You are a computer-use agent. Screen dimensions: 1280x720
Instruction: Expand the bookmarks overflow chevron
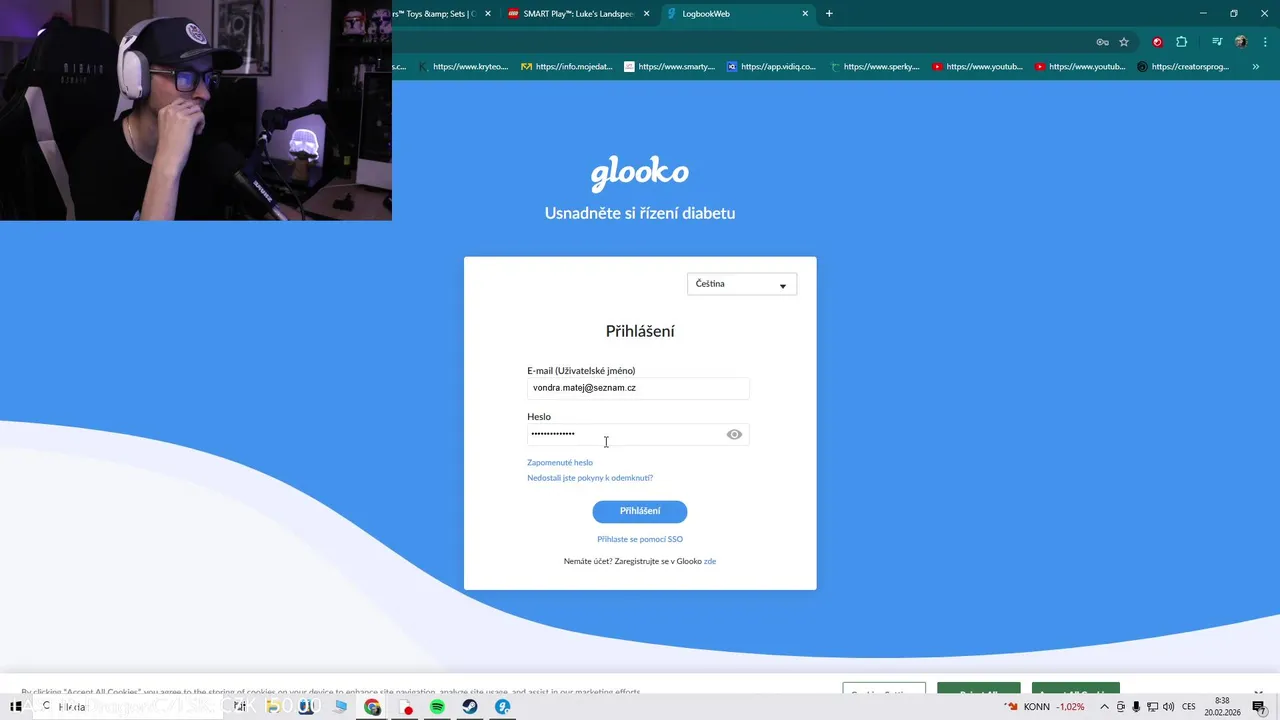pyautogui.click(x=1255, y=67)
